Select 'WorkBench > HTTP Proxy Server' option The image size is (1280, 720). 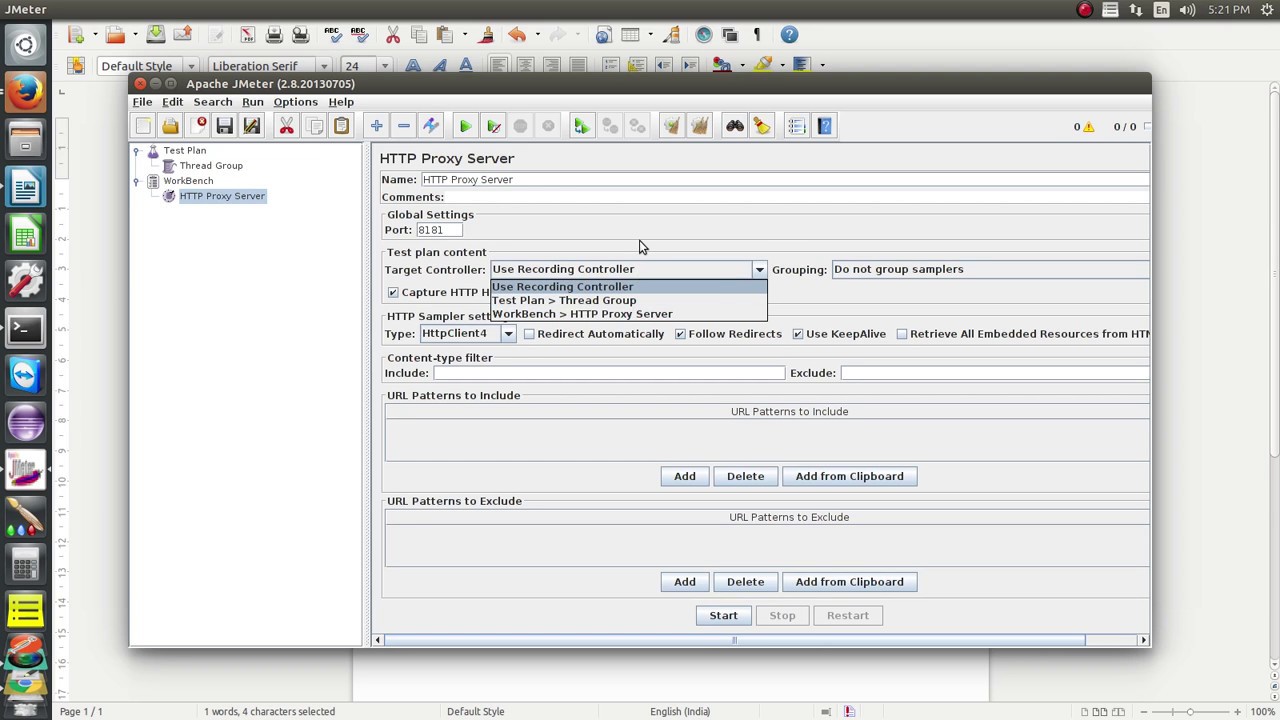pyautogui.click(x=629, y=314)
